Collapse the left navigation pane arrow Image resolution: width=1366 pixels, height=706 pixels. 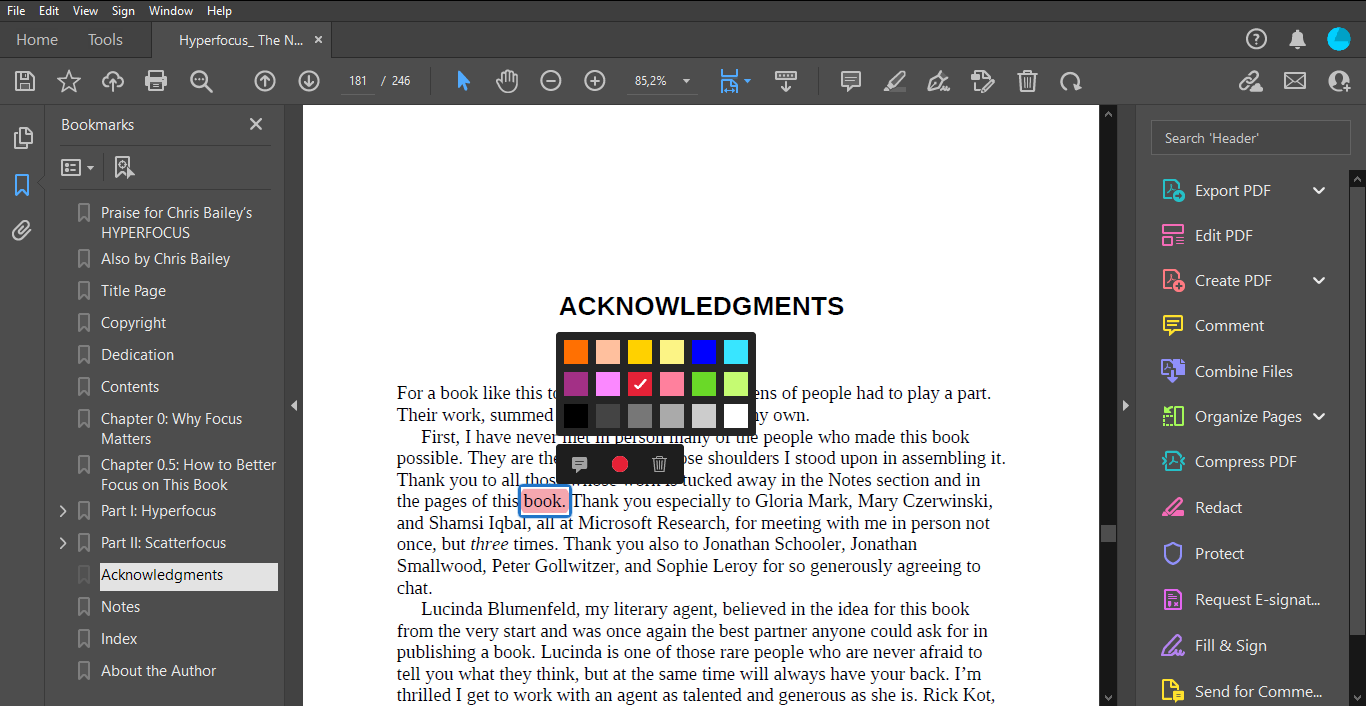[294, 405]
